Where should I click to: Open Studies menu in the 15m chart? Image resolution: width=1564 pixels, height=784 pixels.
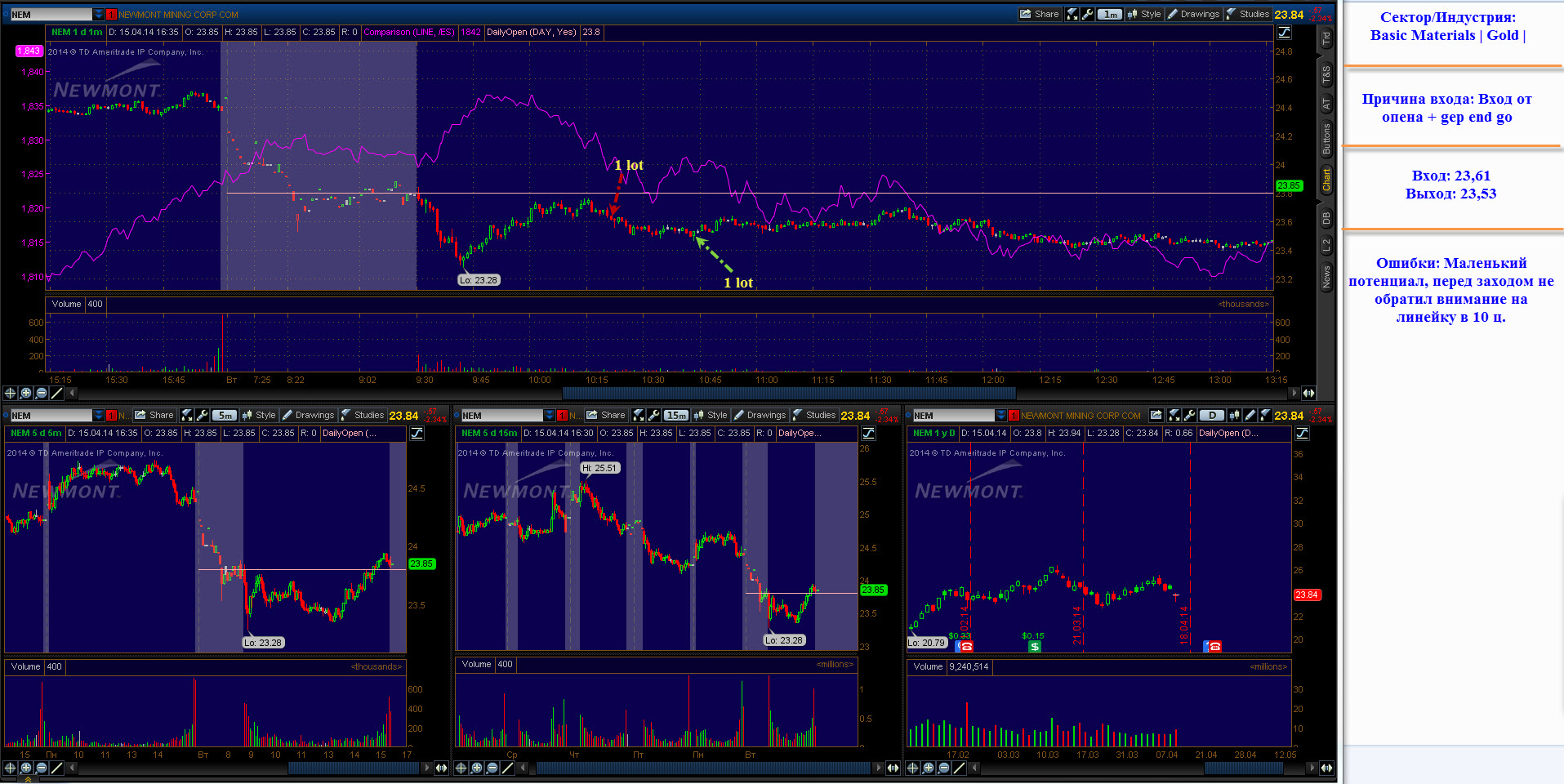(813, 415)
